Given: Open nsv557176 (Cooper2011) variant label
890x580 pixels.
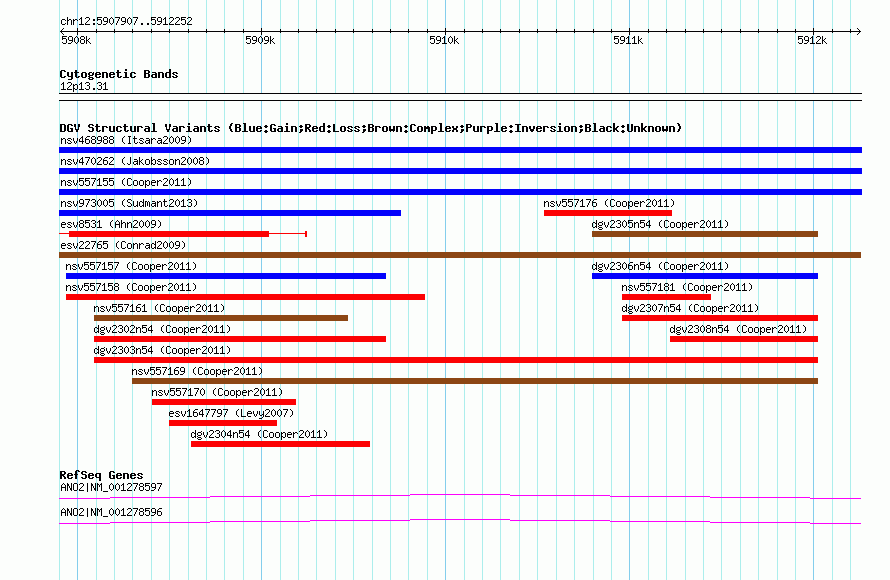Looking at the screenshot, I should pyautogui.click(x=609, y=203).
